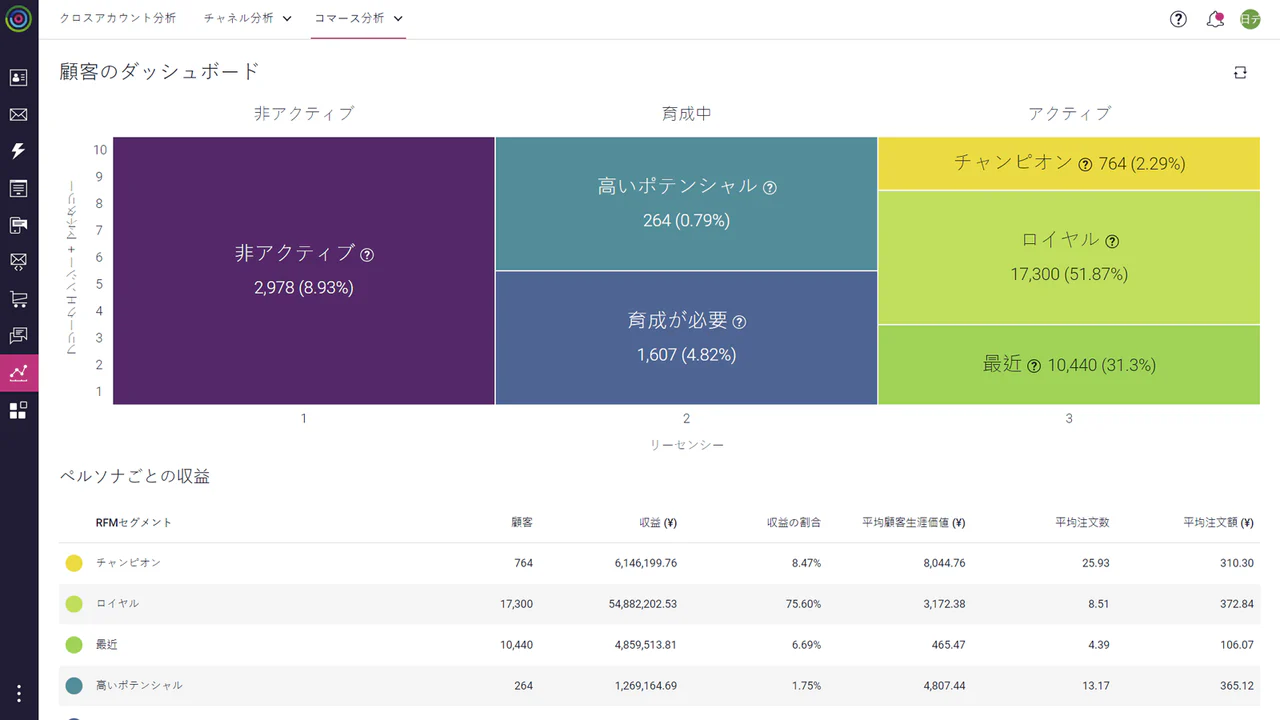Sort by 収益の割合 column header
Viewport: 1280px width, 720px height.
click(x=794, y=523)
